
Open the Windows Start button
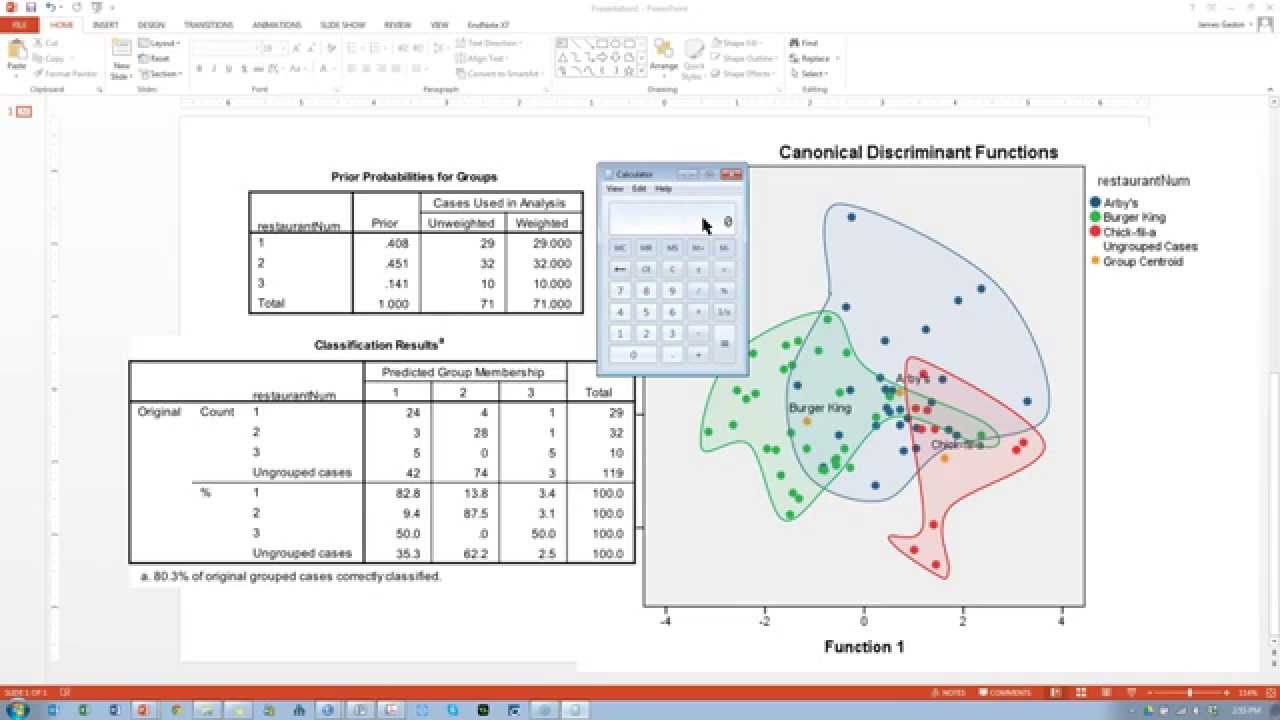[17, 710]
